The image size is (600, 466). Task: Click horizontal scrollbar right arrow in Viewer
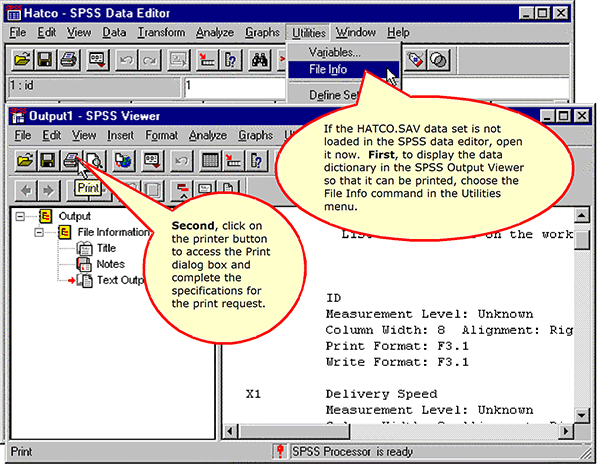point(566,431)
